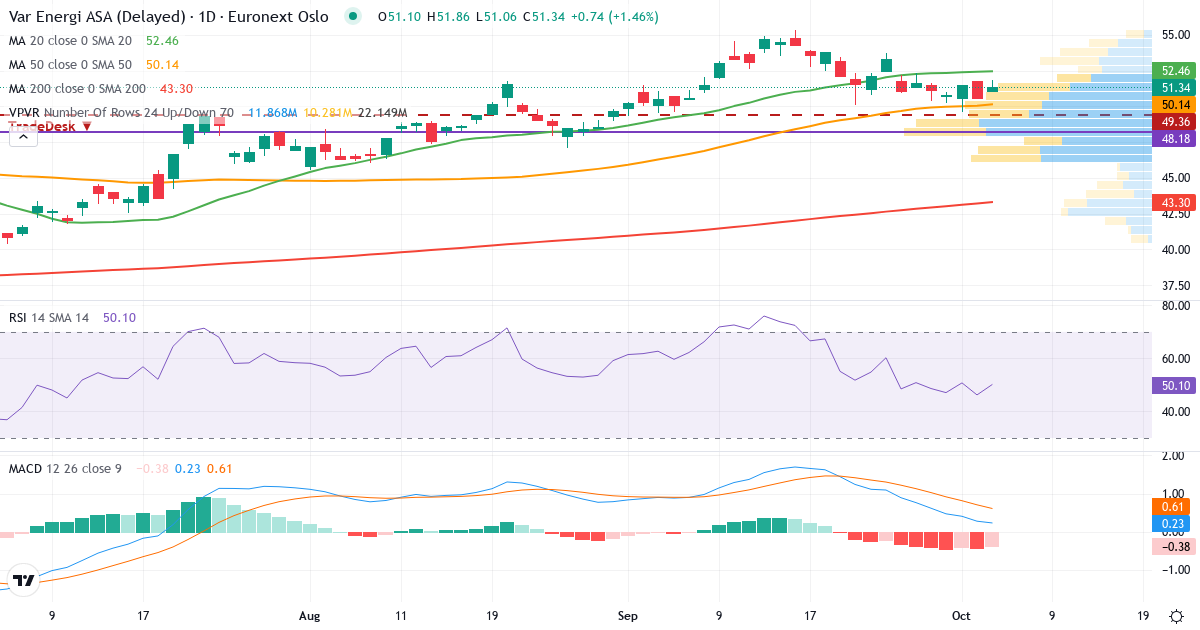This screenshot has width=1200, height=630.
Task: Click the high value H51.86
Action: click(x=449, y=17)
